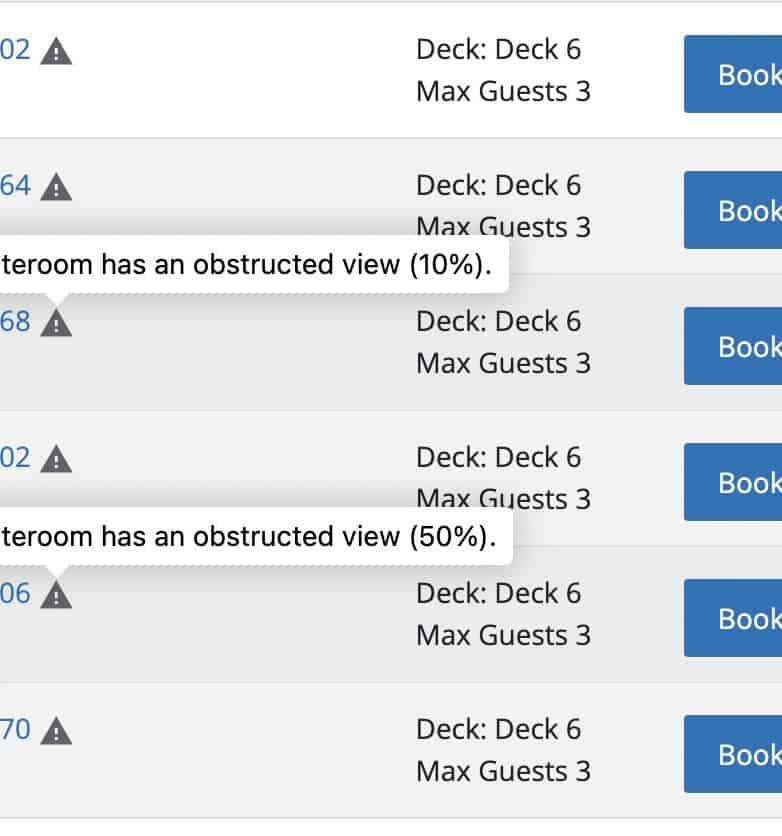
Task: Click warning icon beside stateroom ending 64
Action: click(x=56, y=187)
